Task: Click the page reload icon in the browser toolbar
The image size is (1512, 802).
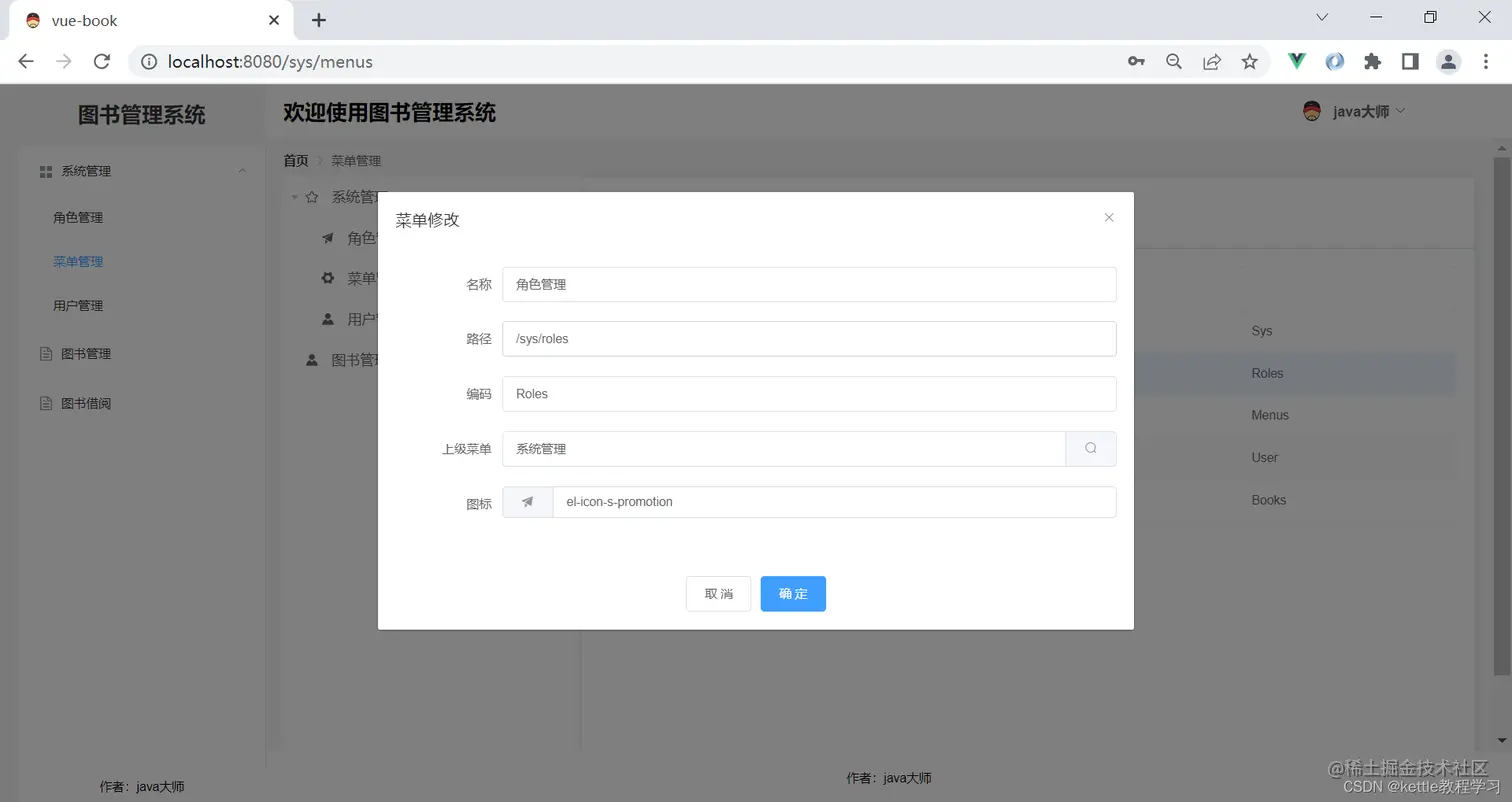Action: pyautogui.click(x=103, y=61)
